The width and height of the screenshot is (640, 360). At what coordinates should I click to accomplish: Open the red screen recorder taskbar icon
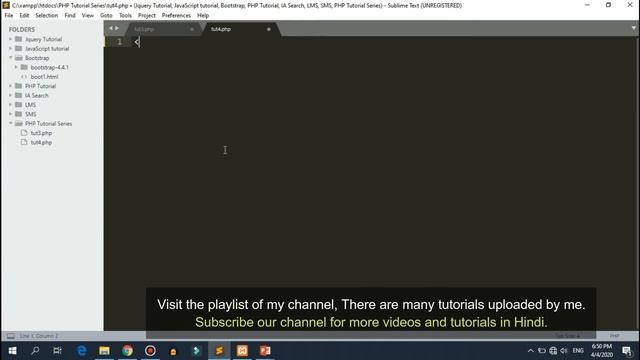pyautogui.click(x=150, y=351)
